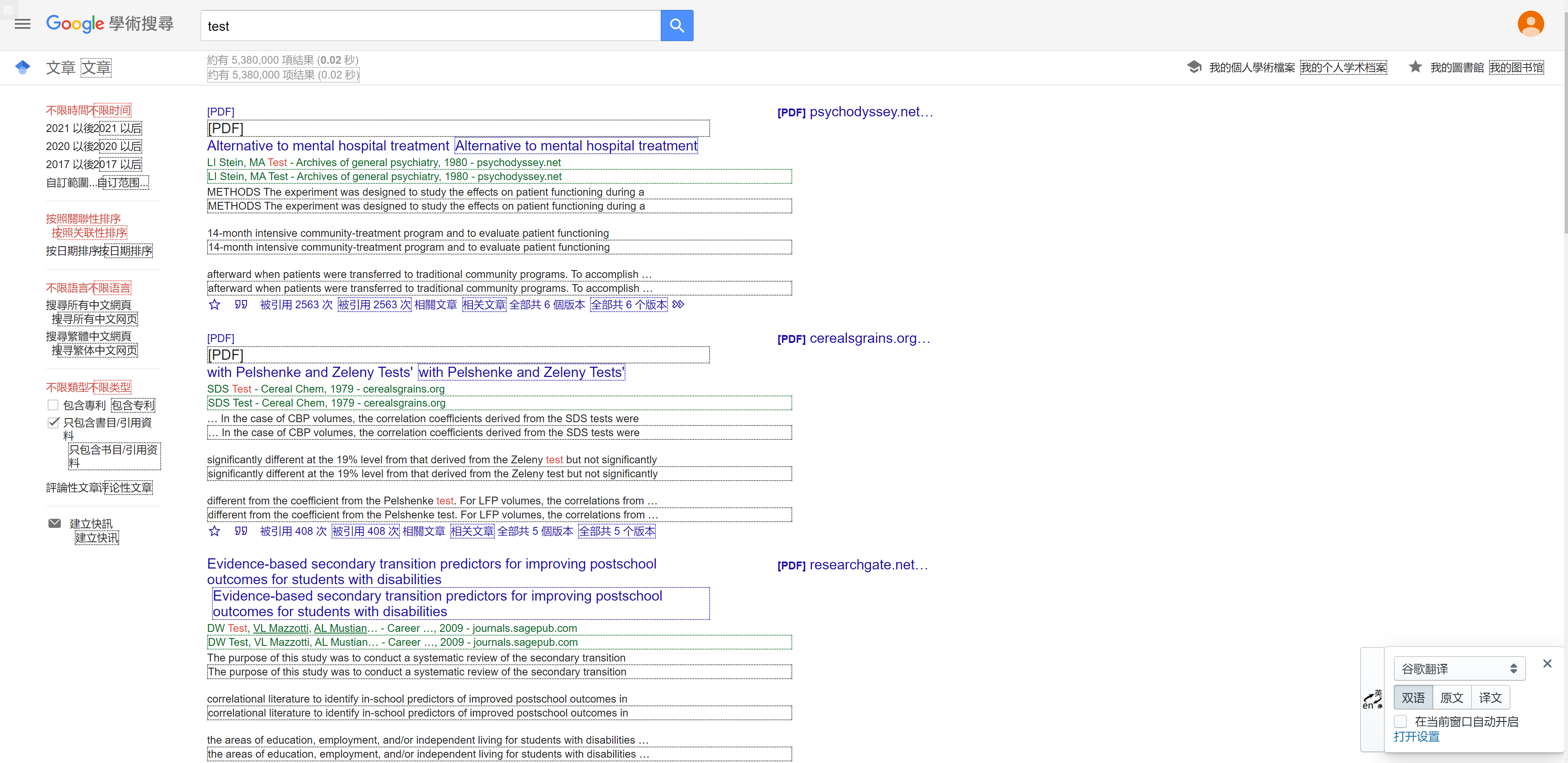Screen dimensions: 1568x763
Task: Click cited by 2563 link
Action: click(296, 305)
